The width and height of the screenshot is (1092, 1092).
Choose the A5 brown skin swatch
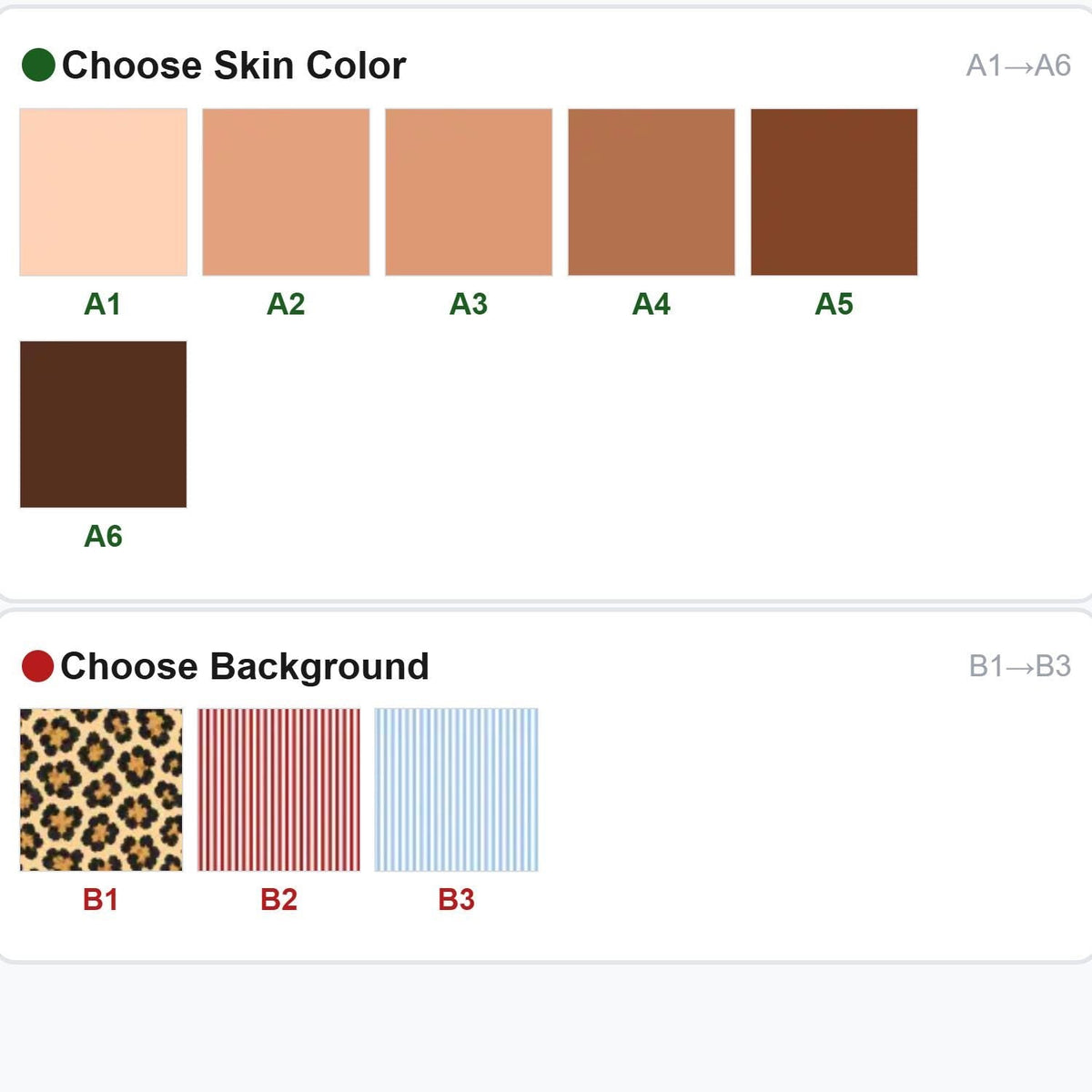(x=834, y=192)
